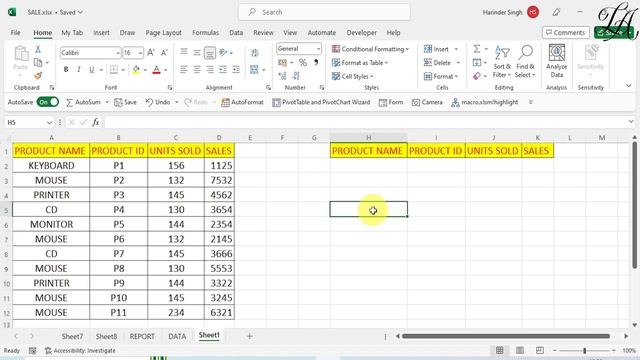The width and height of the screenshot is (640, 360).
Task: Open the Format cells dropdown
Action: click(x=456, y=76)
